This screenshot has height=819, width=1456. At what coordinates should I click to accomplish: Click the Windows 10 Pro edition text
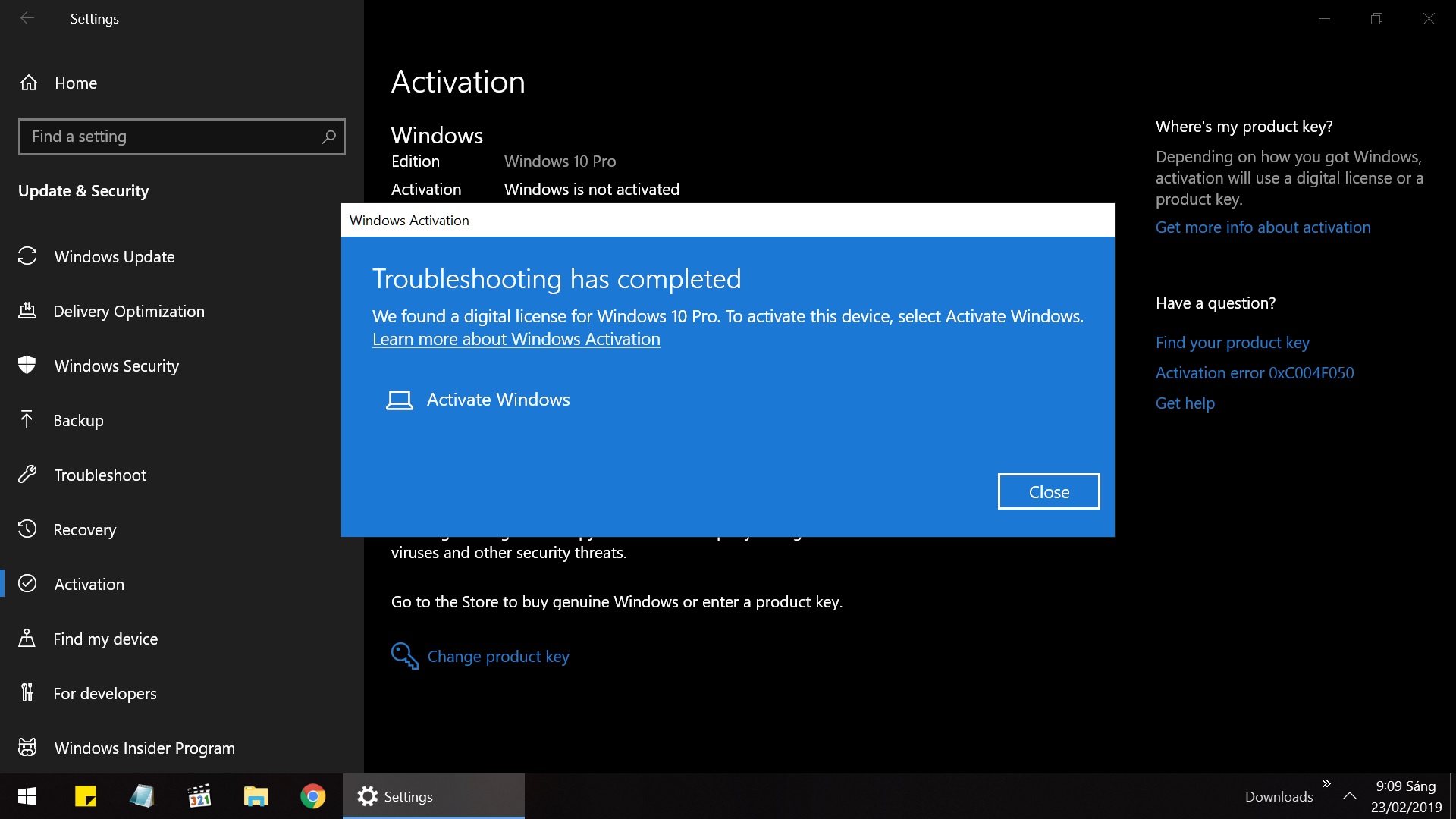click(x=560, y=161)
